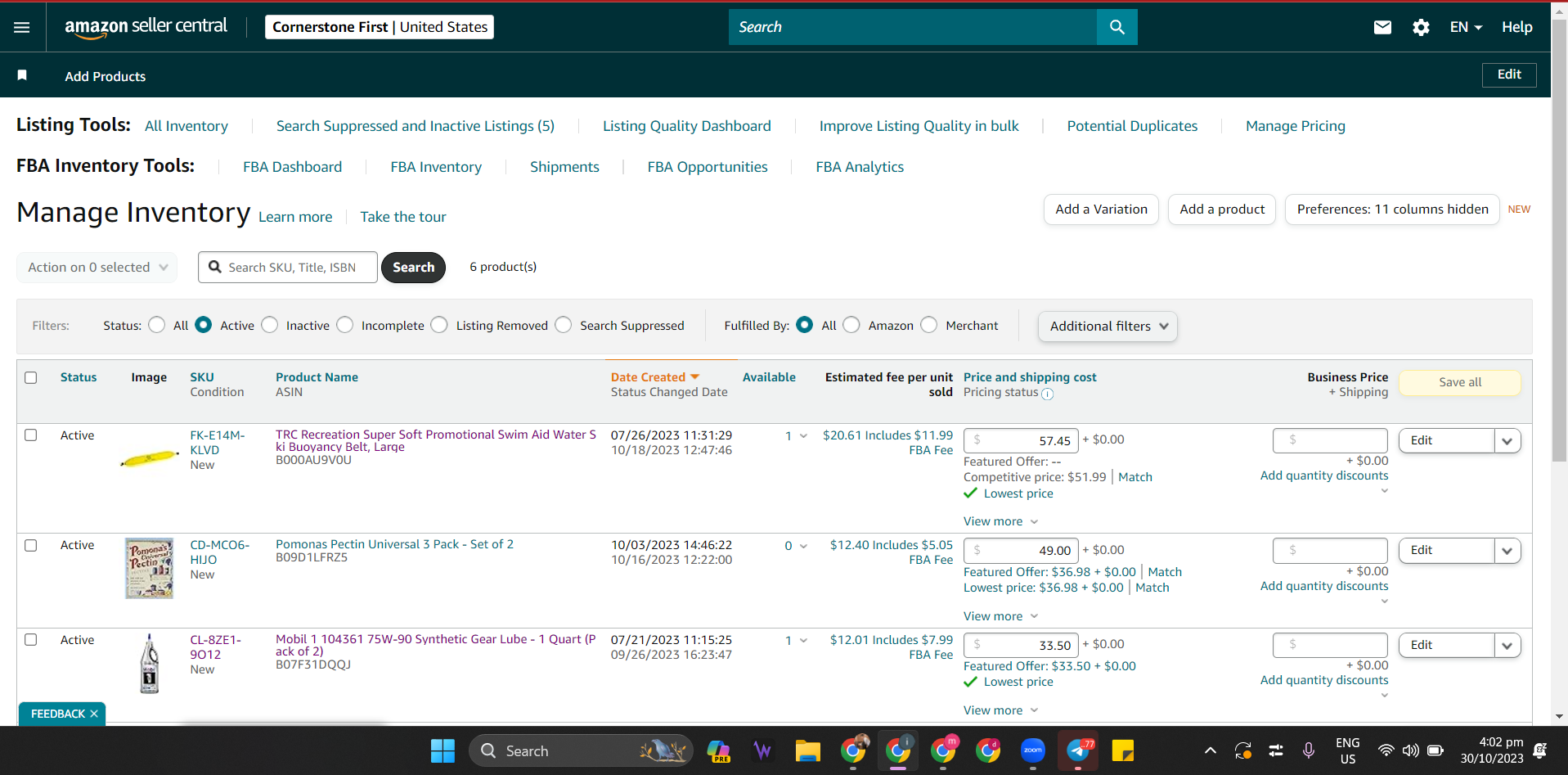The width and height of the screenshot is (1568, 775).
Task: Check the box for the TRC Recreation row
Action: (31, 435)
